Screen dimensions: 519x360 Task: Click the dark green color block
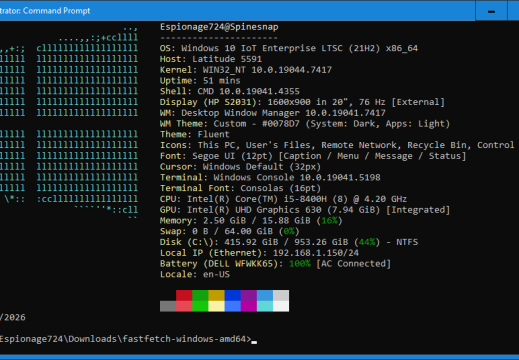(x=200, y=295)
